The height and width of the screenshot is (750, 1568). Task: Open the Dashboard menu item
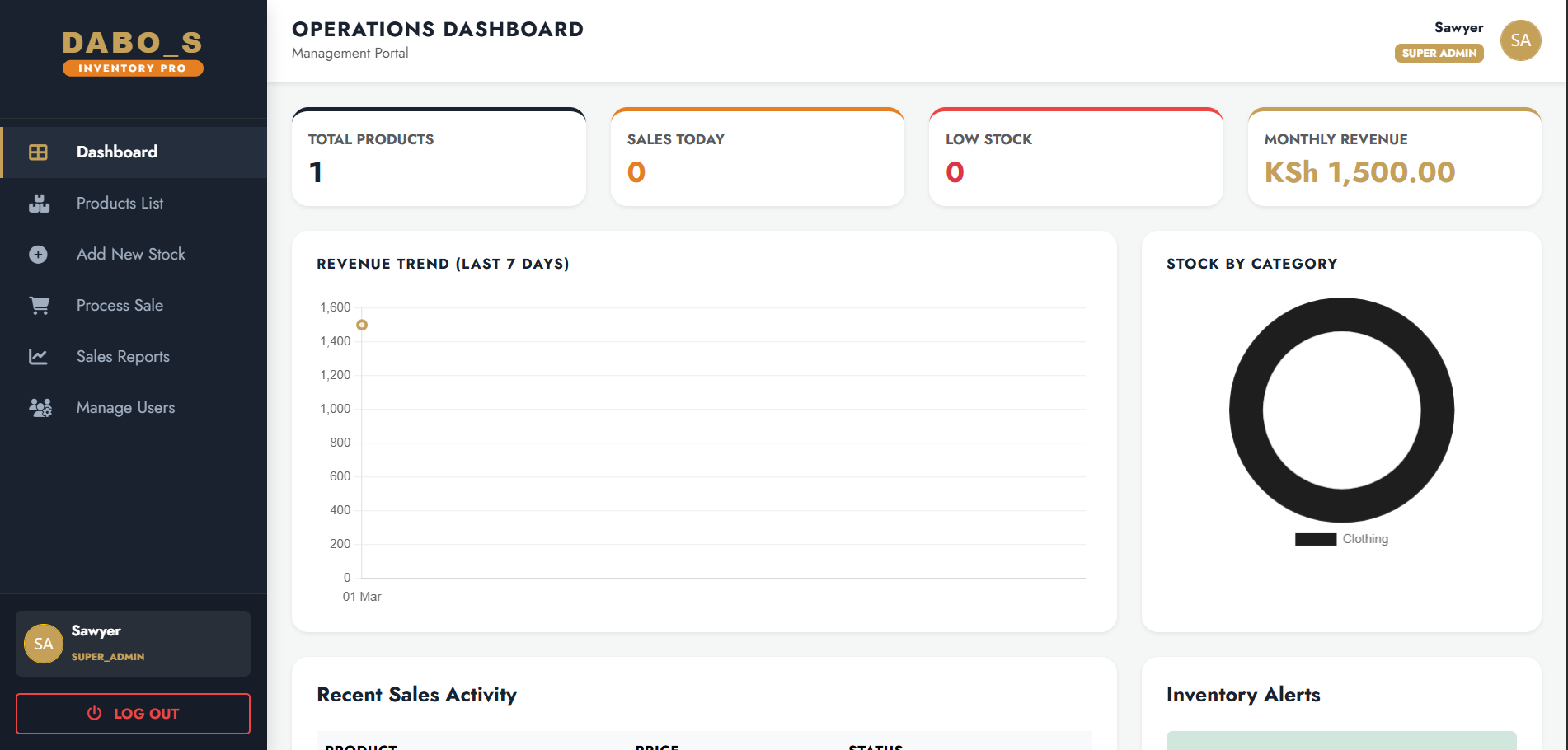pyautogui.click(x=134, y=152)
